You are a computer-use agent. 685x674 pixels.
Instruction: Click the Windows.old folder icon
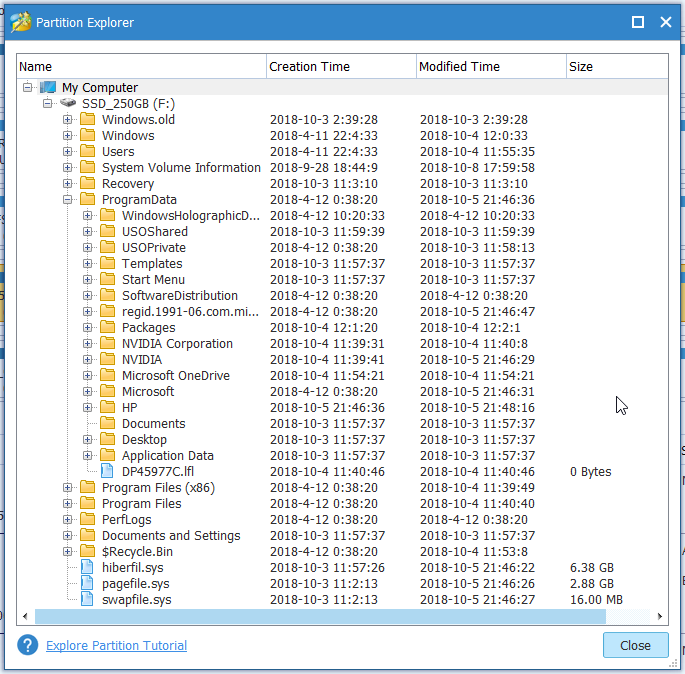[88, 119]
